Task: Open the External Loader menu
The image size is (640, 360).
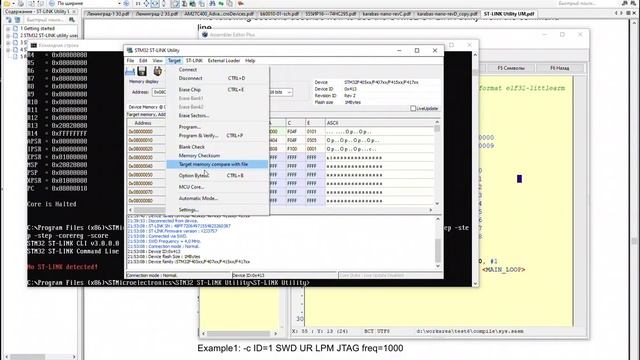Action: coord(224,60)
